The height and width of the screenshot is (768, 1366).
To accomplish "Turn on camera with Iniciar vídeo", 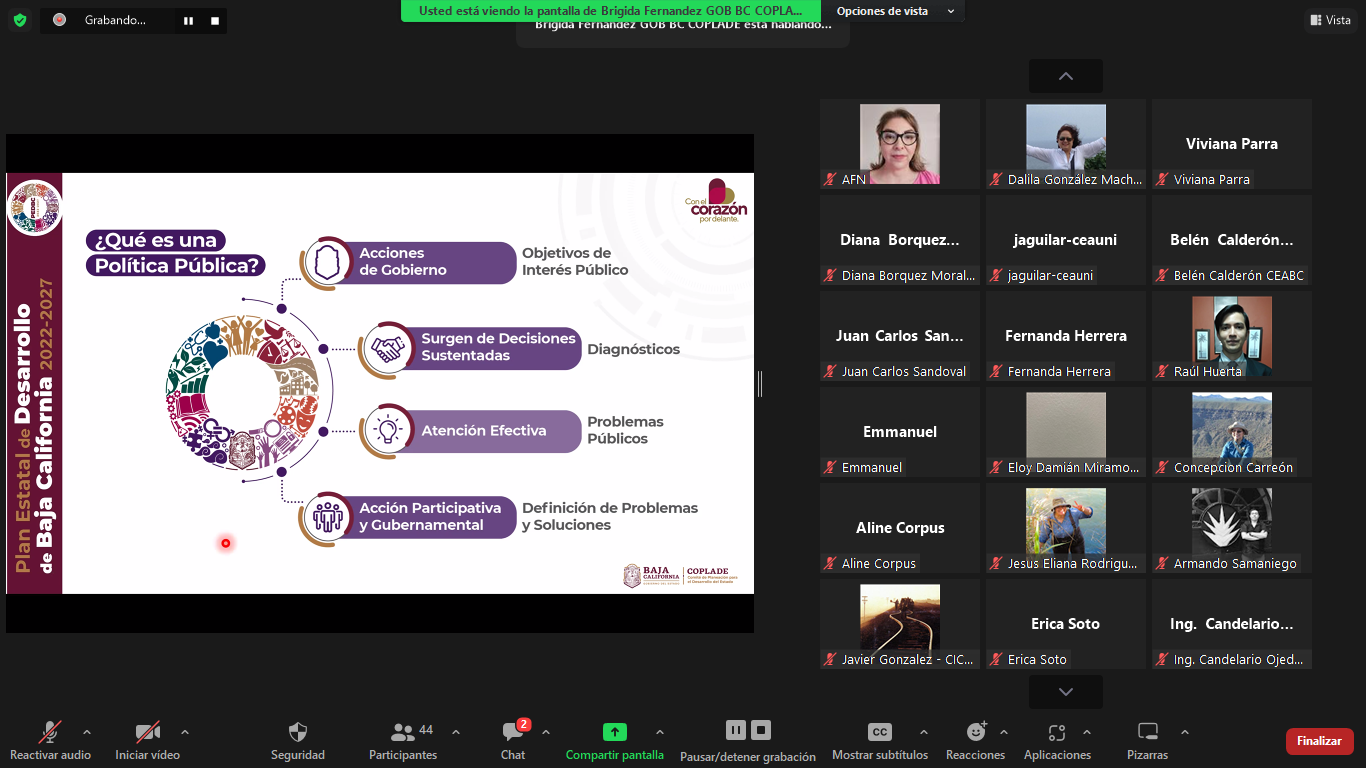I will [x=147, y=732].
